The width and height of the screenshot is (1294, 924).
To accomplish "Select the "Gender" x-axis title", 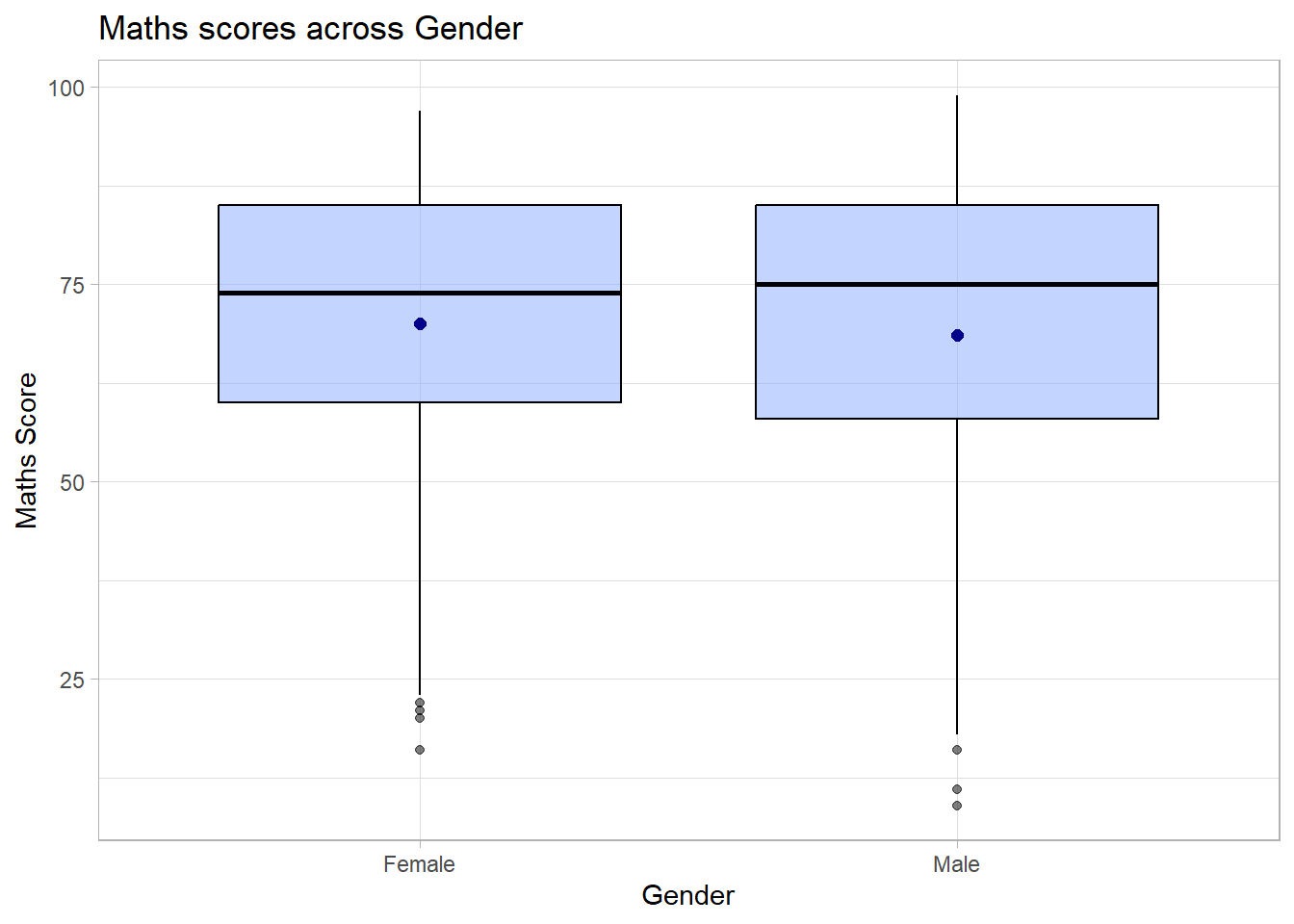I will coord(687,895).
